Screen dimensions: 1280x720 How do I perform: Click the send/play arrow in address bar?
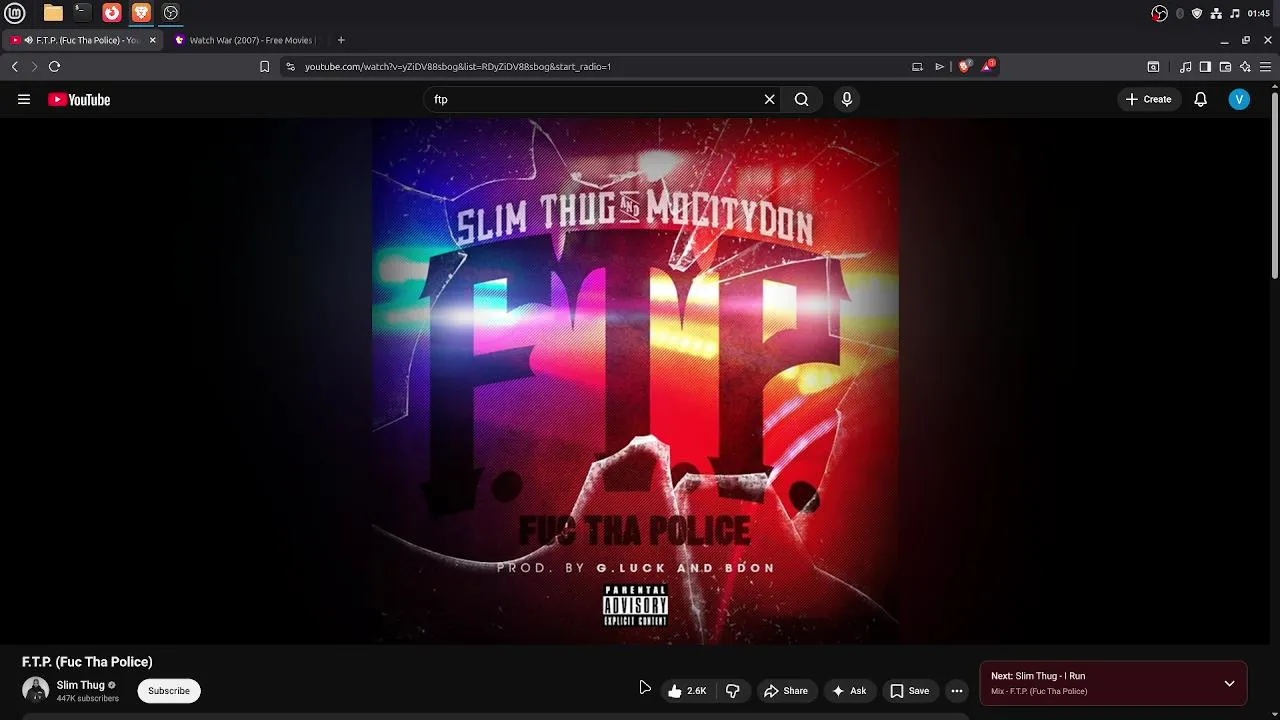point(939,66)
